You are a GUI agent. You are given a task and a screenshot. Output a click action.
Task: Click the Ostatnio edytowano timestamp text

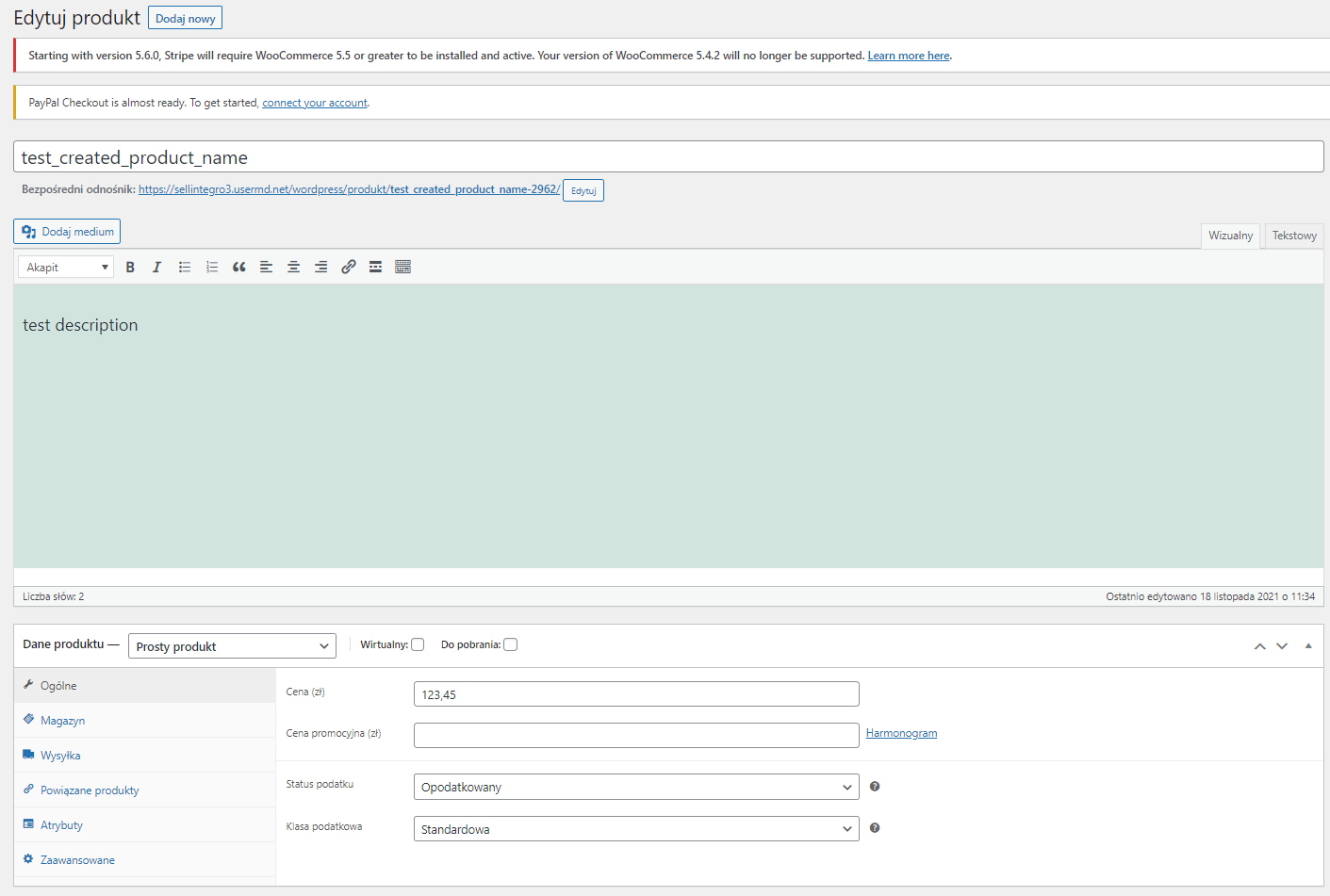pyautogui.click(x=1210, y=596)
